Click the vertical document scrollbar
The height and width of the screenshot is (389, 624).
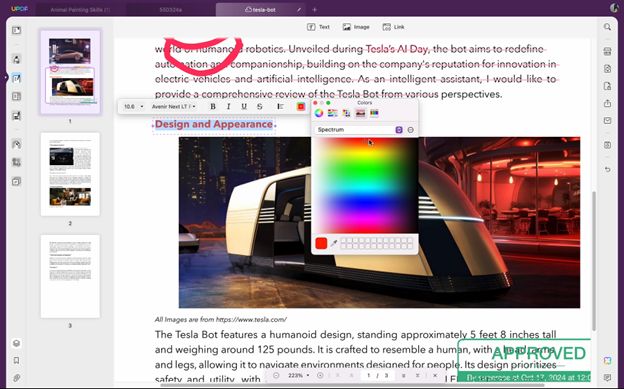[593, 261]
